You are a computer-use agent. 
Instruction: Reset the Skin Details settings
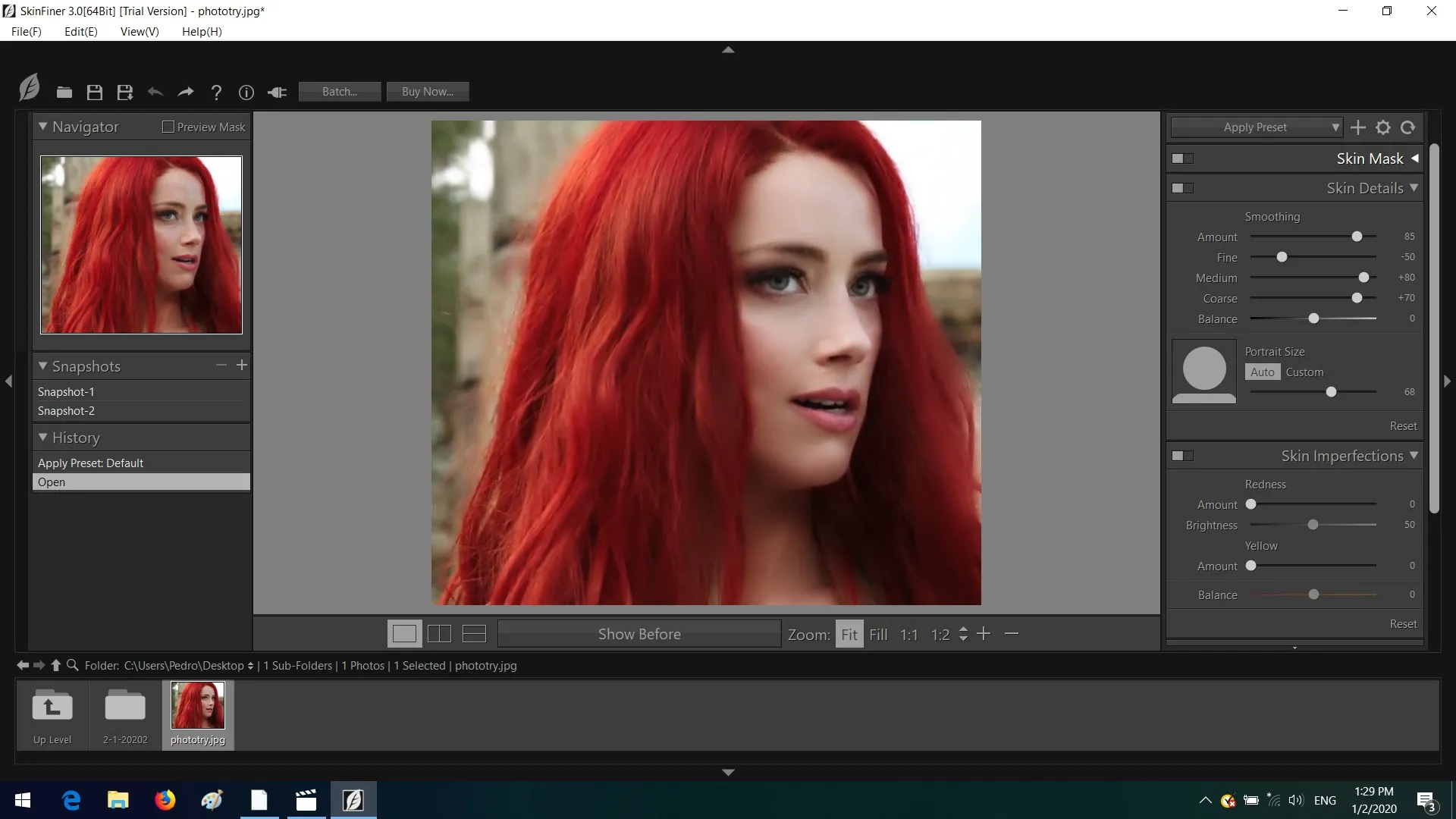point(1403,426)
